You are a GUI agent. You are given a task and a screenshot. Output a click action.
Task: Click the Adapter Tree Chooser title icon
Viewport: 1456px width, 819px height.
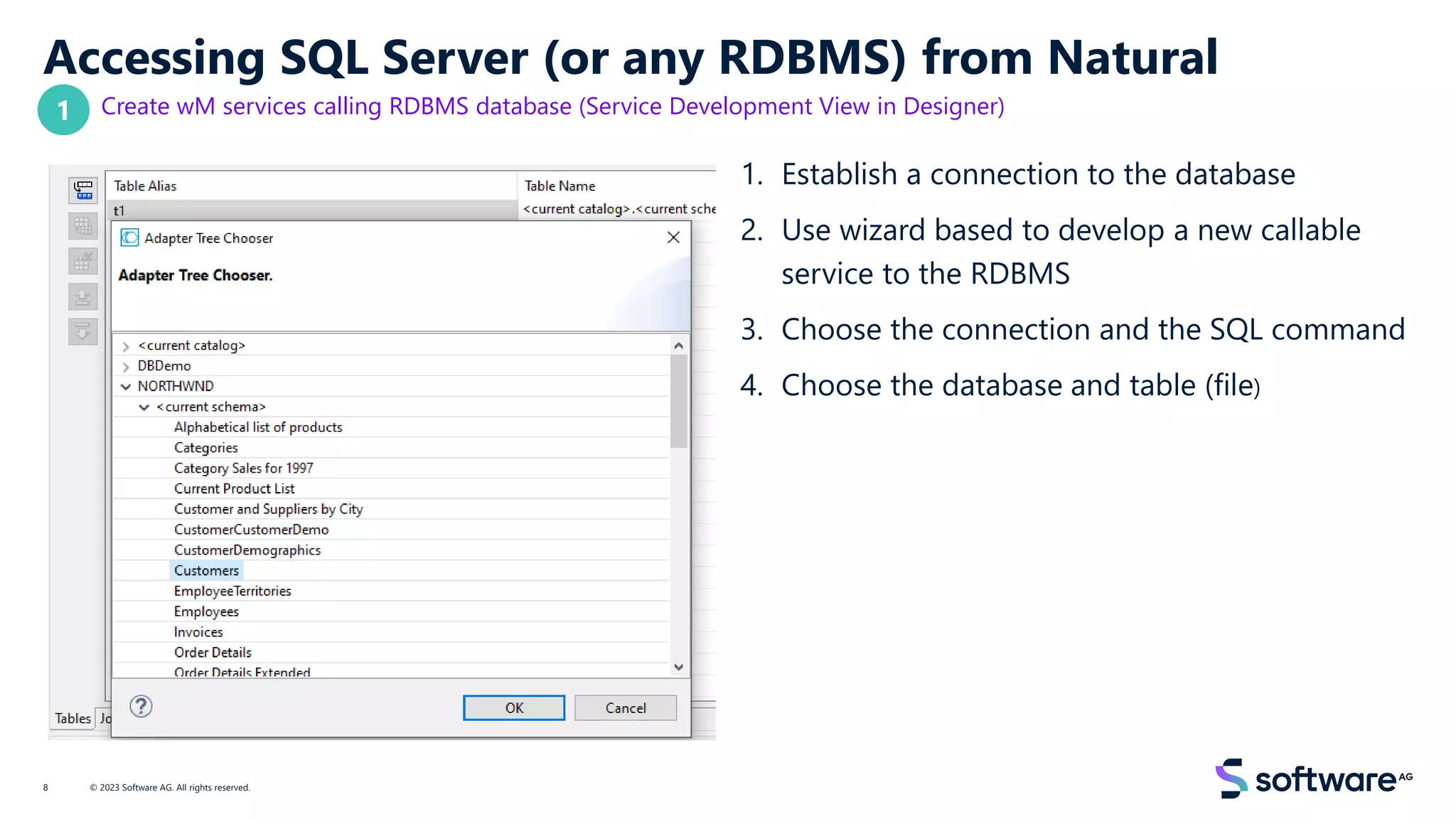[129, 237]
